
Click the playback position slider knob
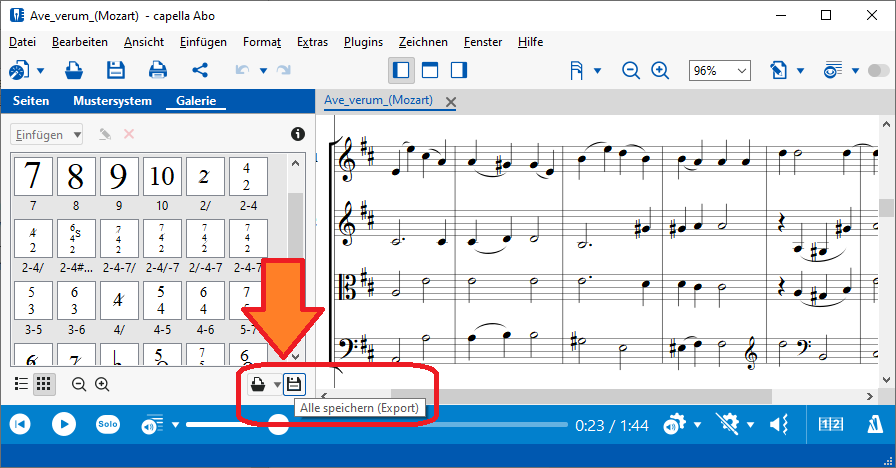click(278, 425)
